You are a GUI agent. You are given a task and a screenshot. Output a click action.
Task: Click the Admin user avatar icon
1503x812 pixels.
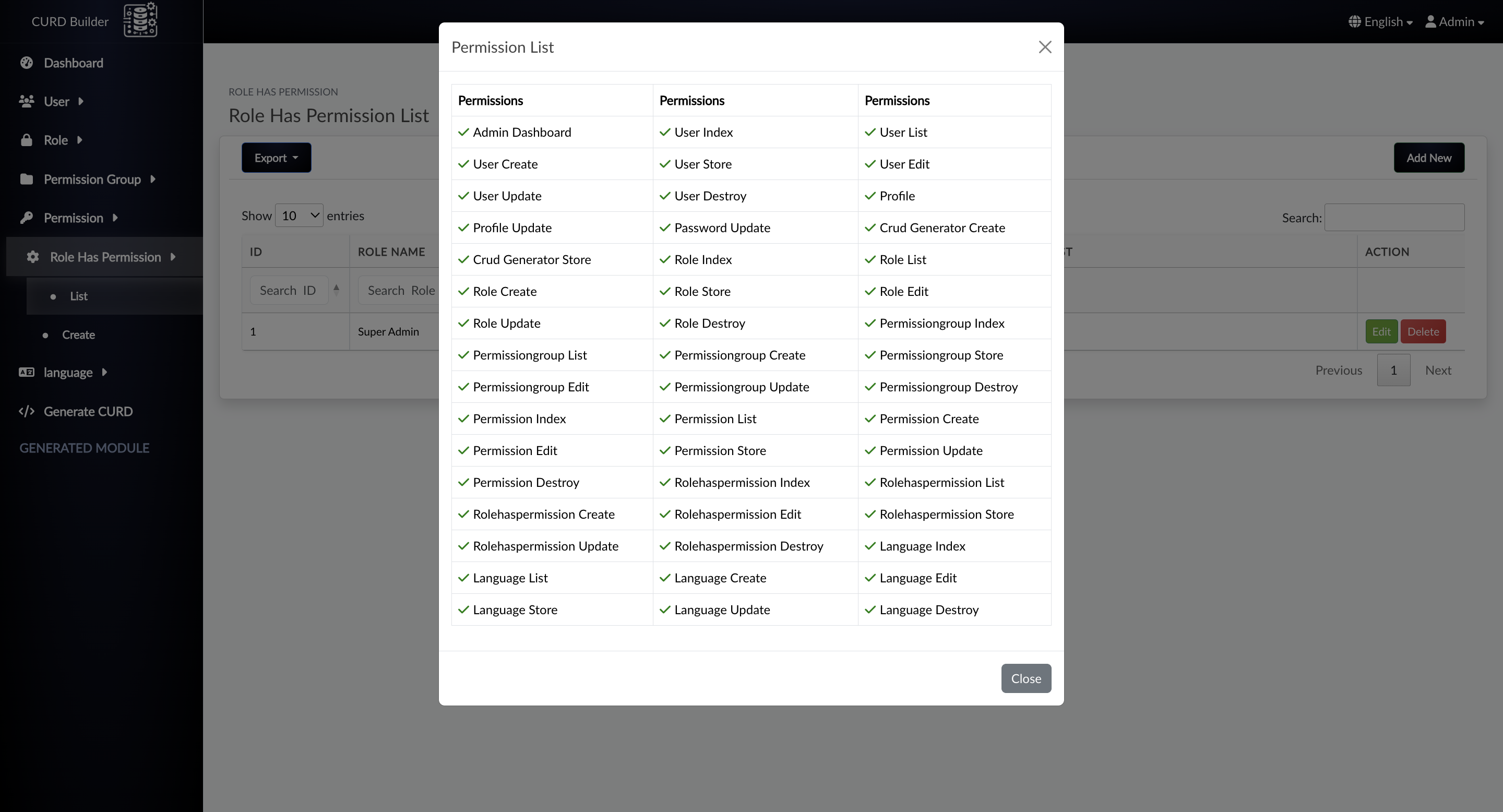tap(1430, 21)
